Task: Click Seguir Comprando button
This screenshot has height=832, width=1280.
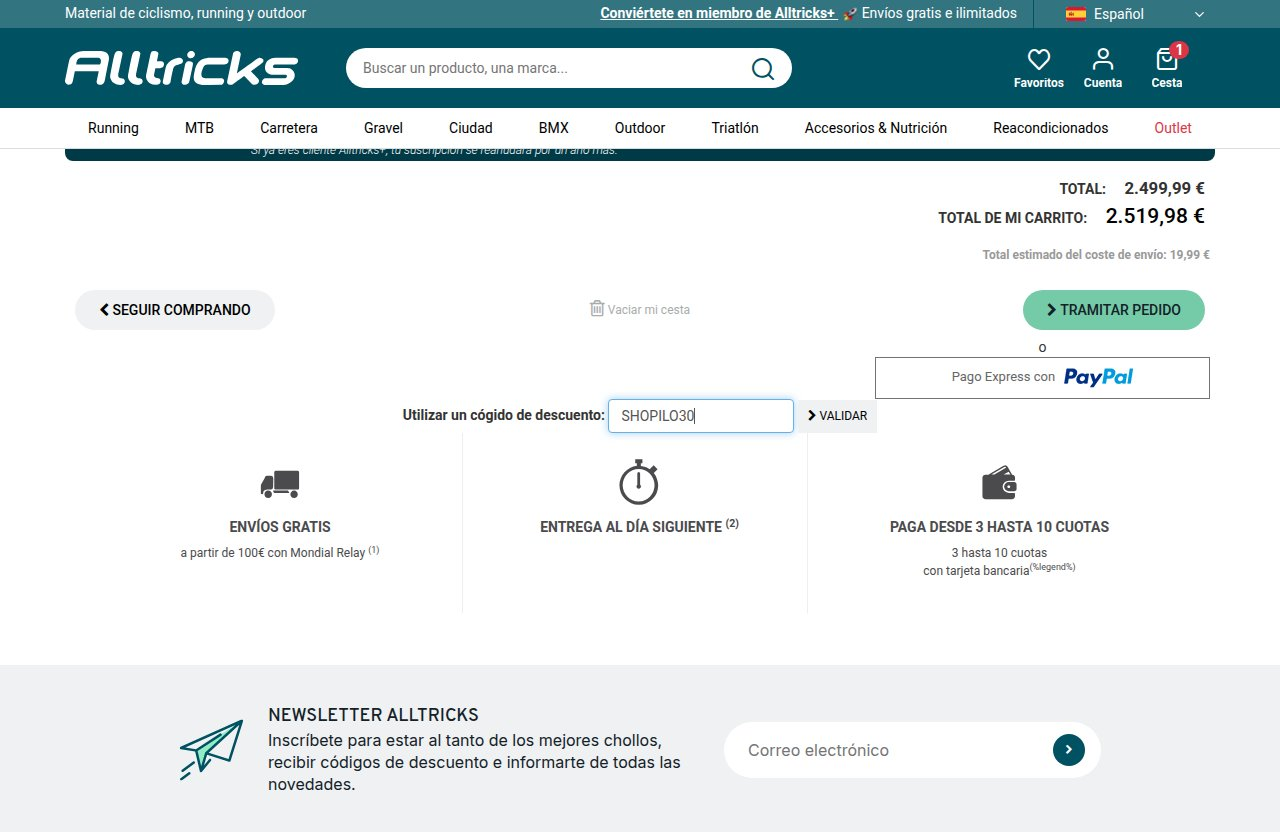Action: (175, 310)
